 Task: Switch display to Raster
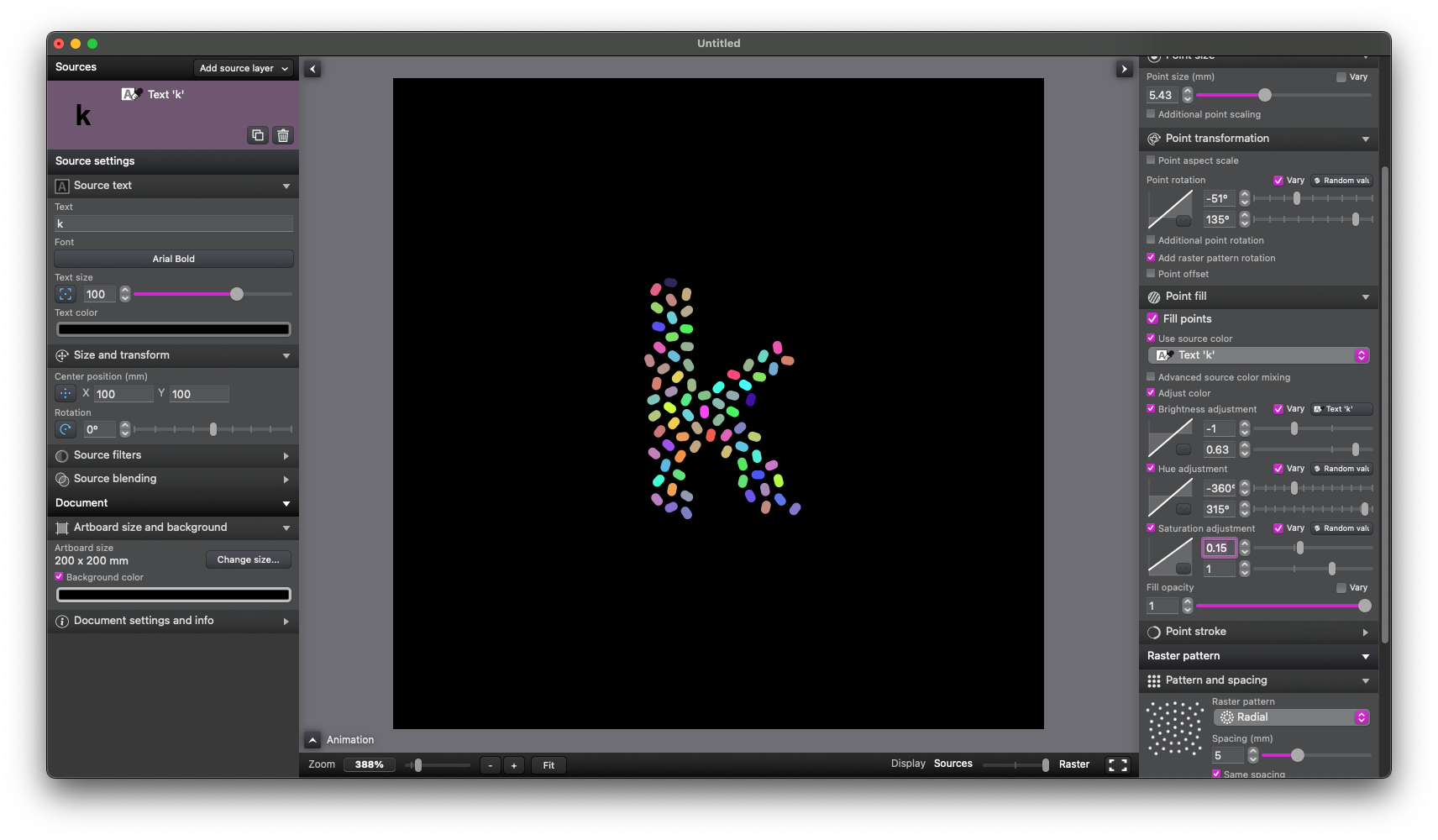point(1073,764)
